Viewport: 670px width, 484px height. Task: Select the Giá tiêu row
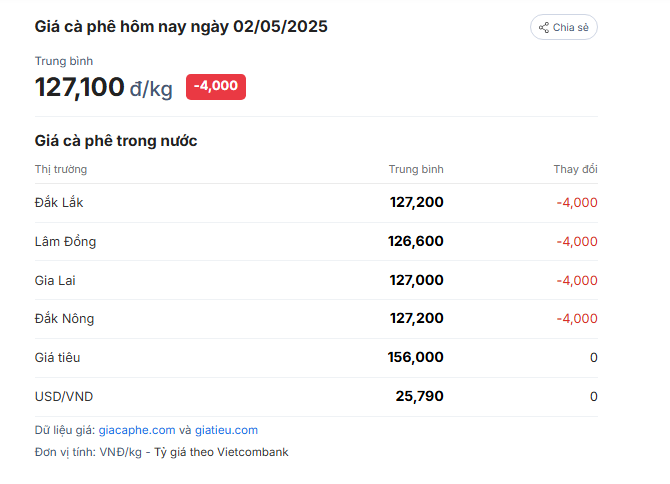(x=316, y=358)
